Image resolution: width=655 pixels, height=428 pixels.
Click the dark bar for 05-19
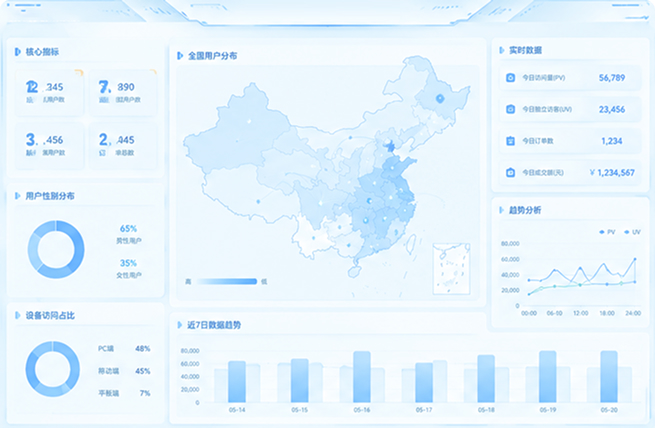pyautogui.click(x=548, y=377)
